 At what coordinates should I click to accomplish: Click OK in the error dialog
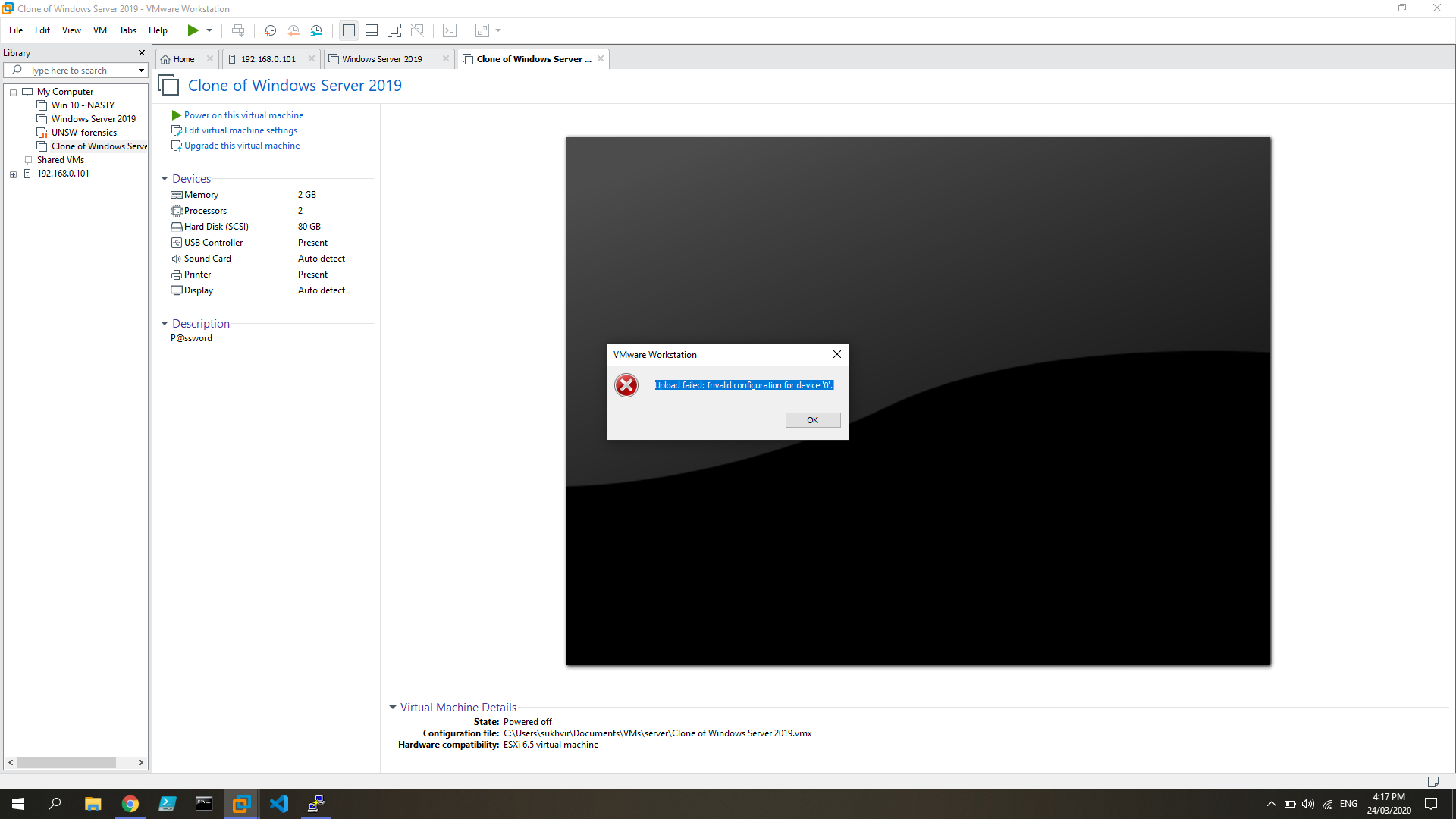pyautogui.click(x=812, y=420)
